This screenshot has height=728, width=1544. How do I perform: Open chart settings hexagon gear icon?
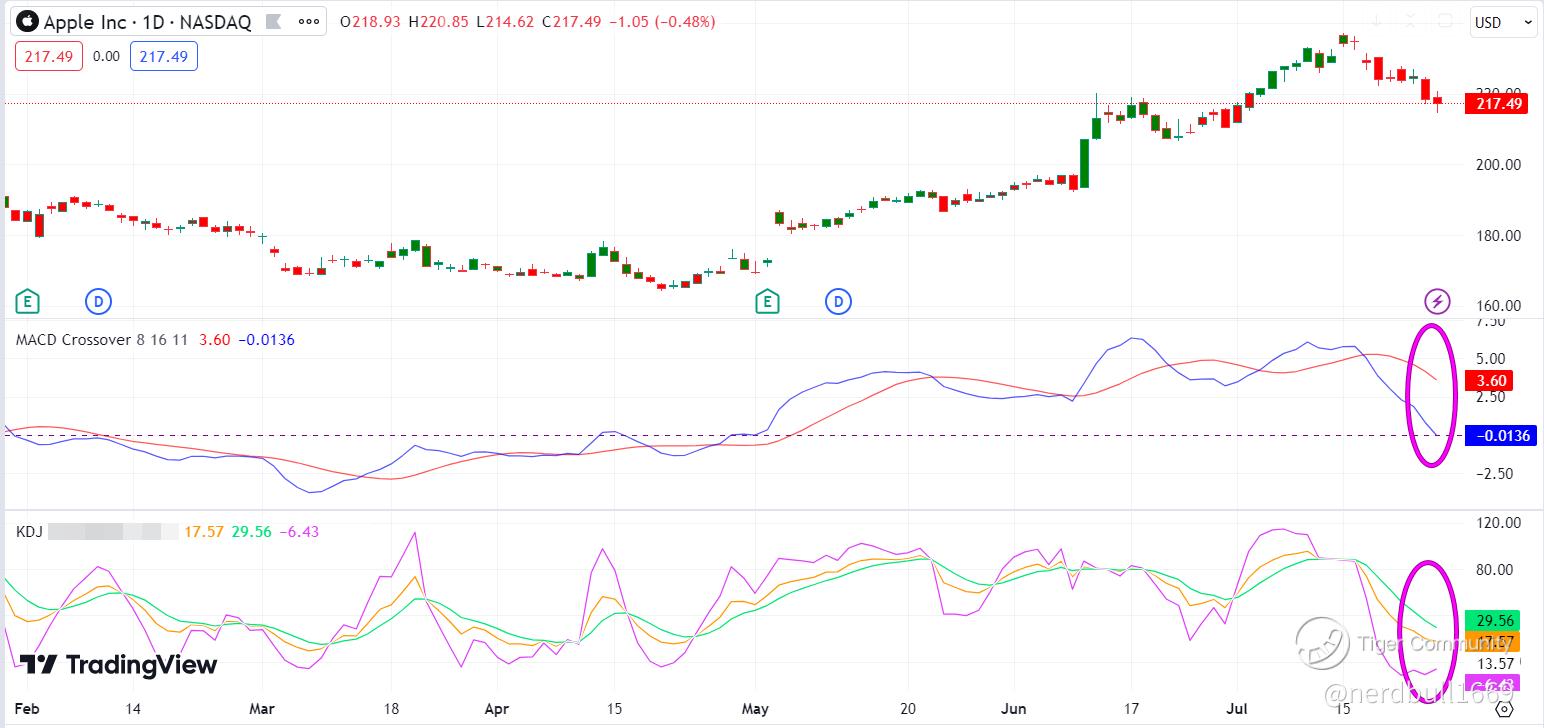pyautogui.click(x=1504, y=709)
